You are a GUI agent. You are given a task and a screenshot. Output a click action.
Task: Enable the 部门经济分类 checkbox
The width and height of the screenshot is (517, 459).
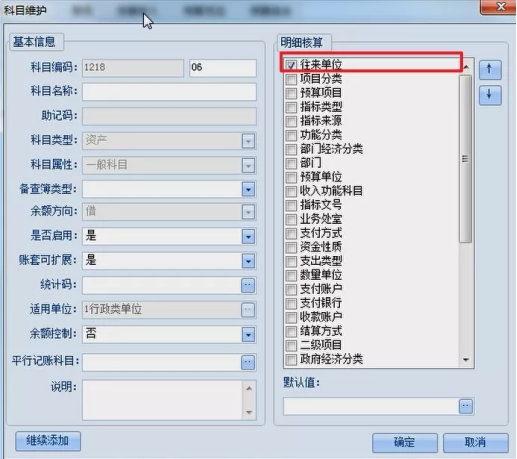(x=291, y=149)
